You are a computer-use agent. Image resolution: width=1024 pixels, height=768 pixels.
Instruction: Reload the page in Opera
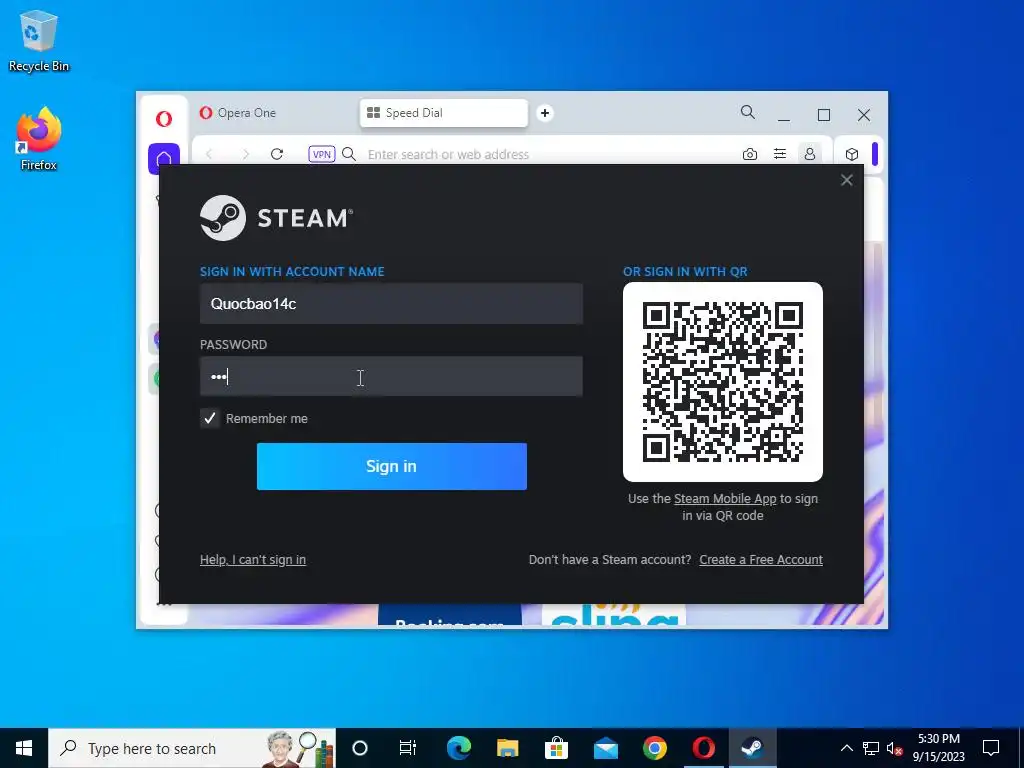pyautogui.click(x=277, y=154)
